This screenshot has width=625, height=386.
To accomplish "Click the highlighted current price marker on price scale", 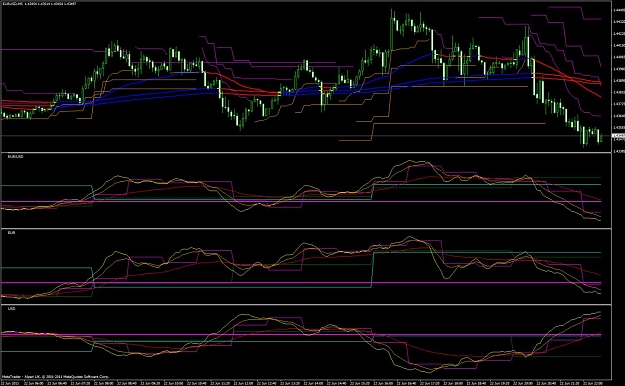I will 618,136.
